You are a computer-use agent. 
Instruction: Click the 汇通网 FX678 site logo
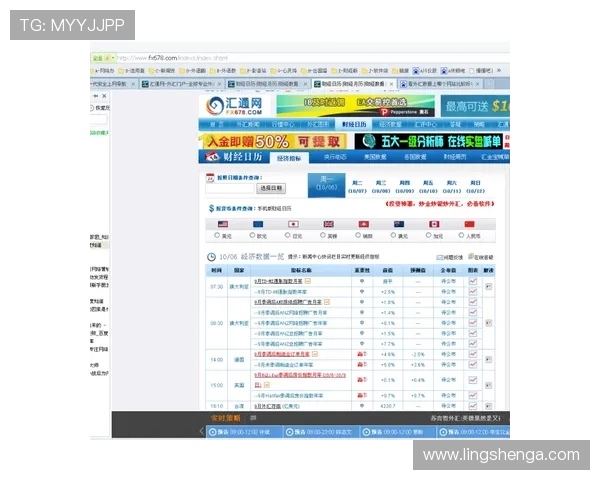pos(235,106)
